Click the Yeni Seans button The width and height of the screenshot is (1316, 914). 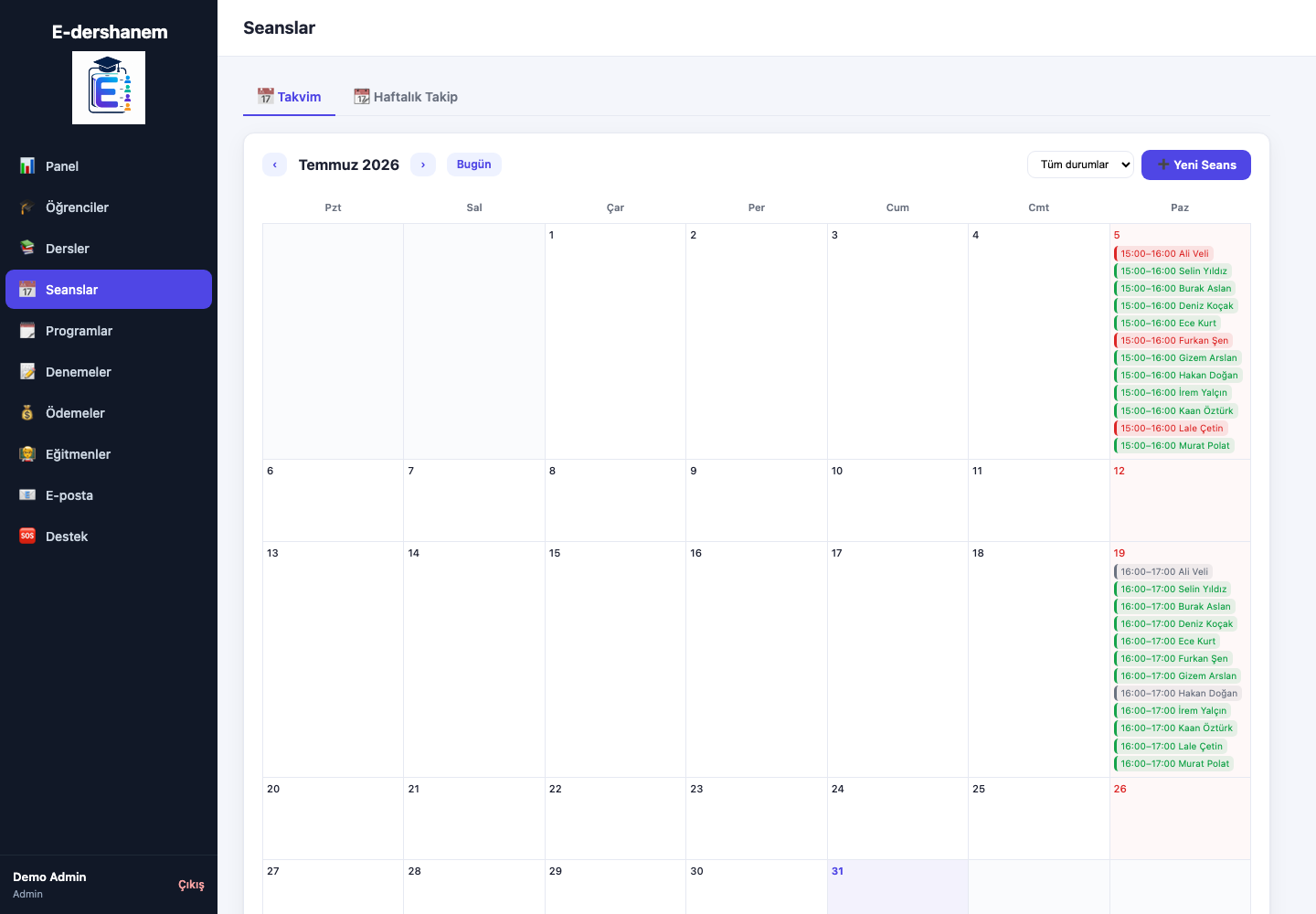1196,165
